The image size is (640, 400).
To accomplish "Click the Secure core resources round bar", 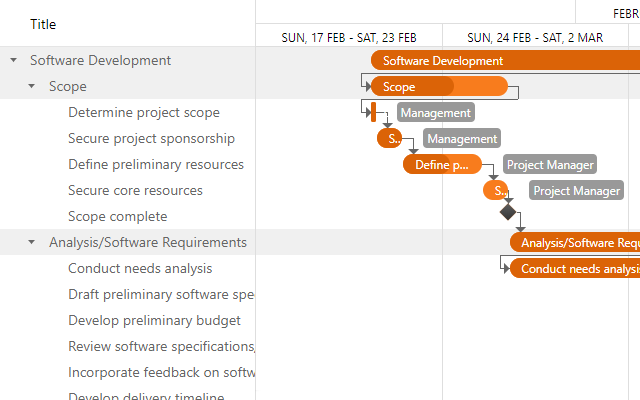I will pyautogui.click(x=495, y=190).
